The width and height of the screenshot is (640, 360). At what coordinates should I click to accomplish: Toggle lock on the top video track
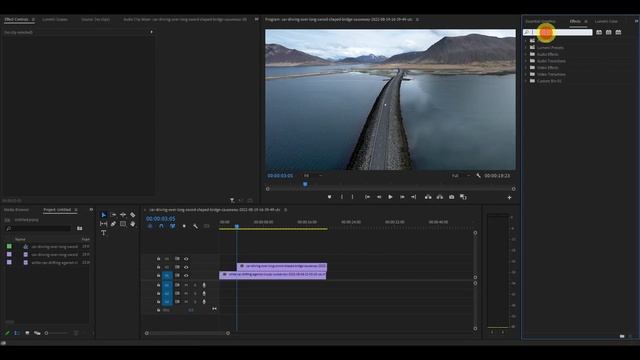[x=158, y=259]
